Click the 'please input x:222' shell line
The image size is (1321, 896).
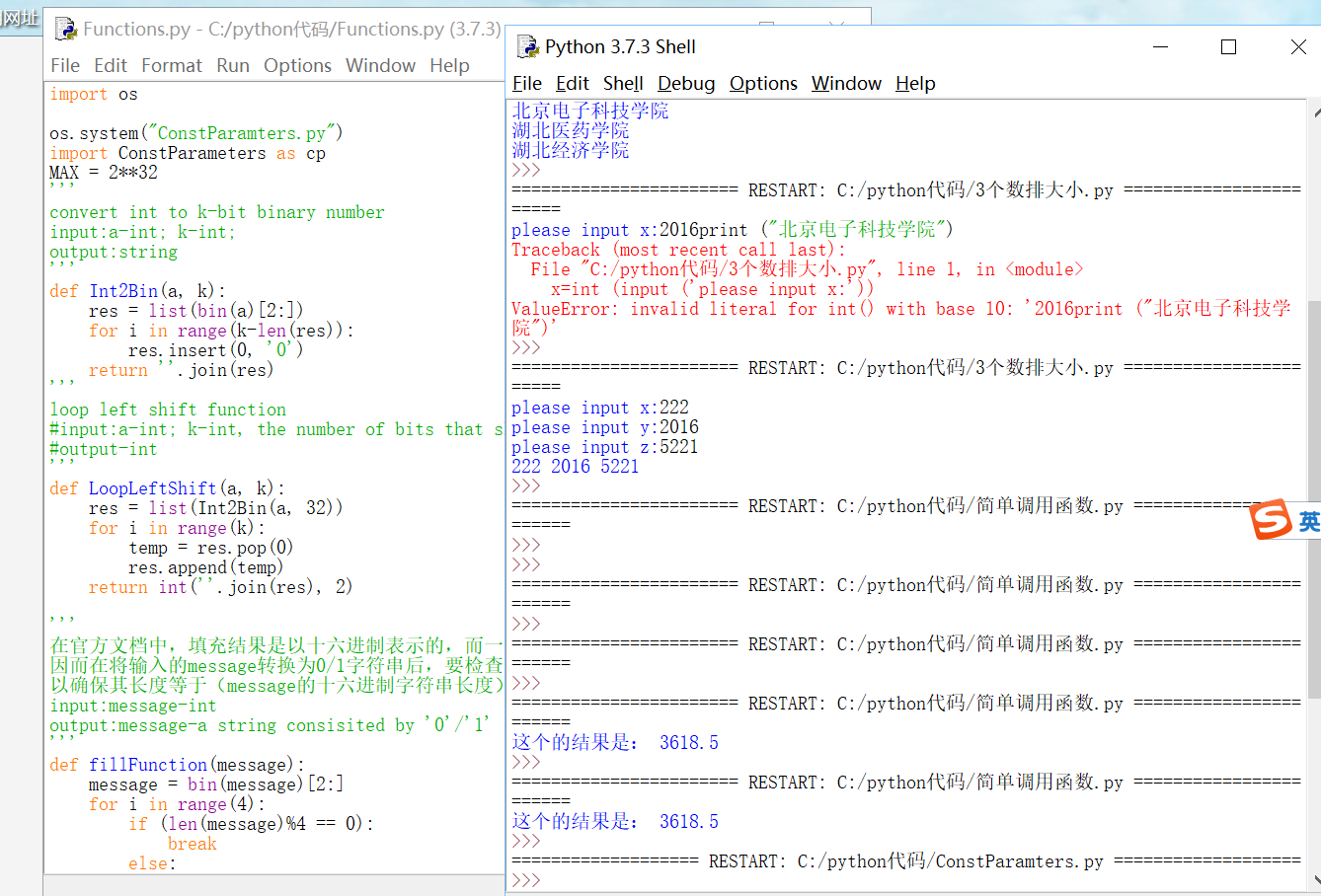600,408
